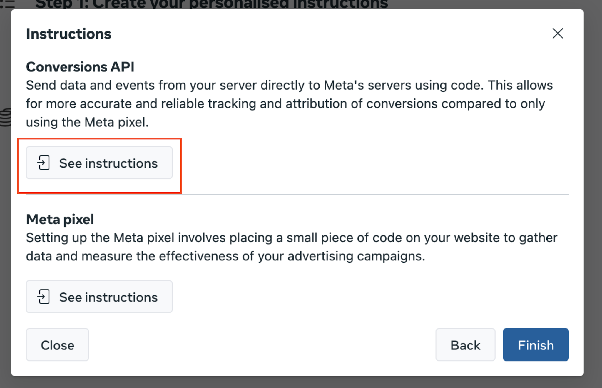Image resolution: width=602 pixels, height=388 pixels.
Task: Click the list icon beside the Step 1 heading
Action: [7, 4]
